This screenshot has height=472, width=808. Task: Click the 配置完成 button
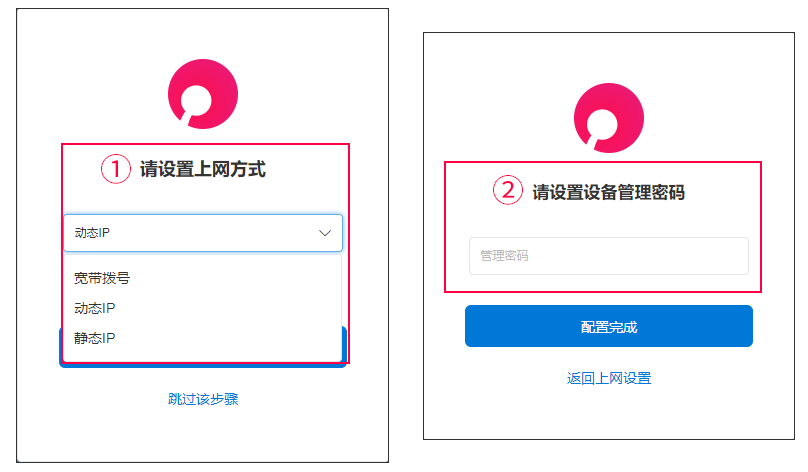pos(609,326)
